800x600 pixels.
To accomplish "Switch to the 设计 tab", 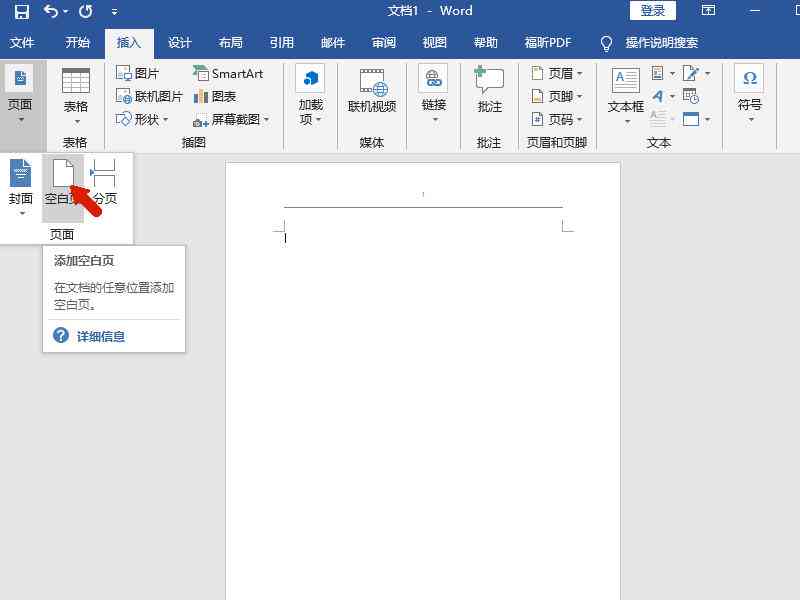I will (x=180, y=42).
